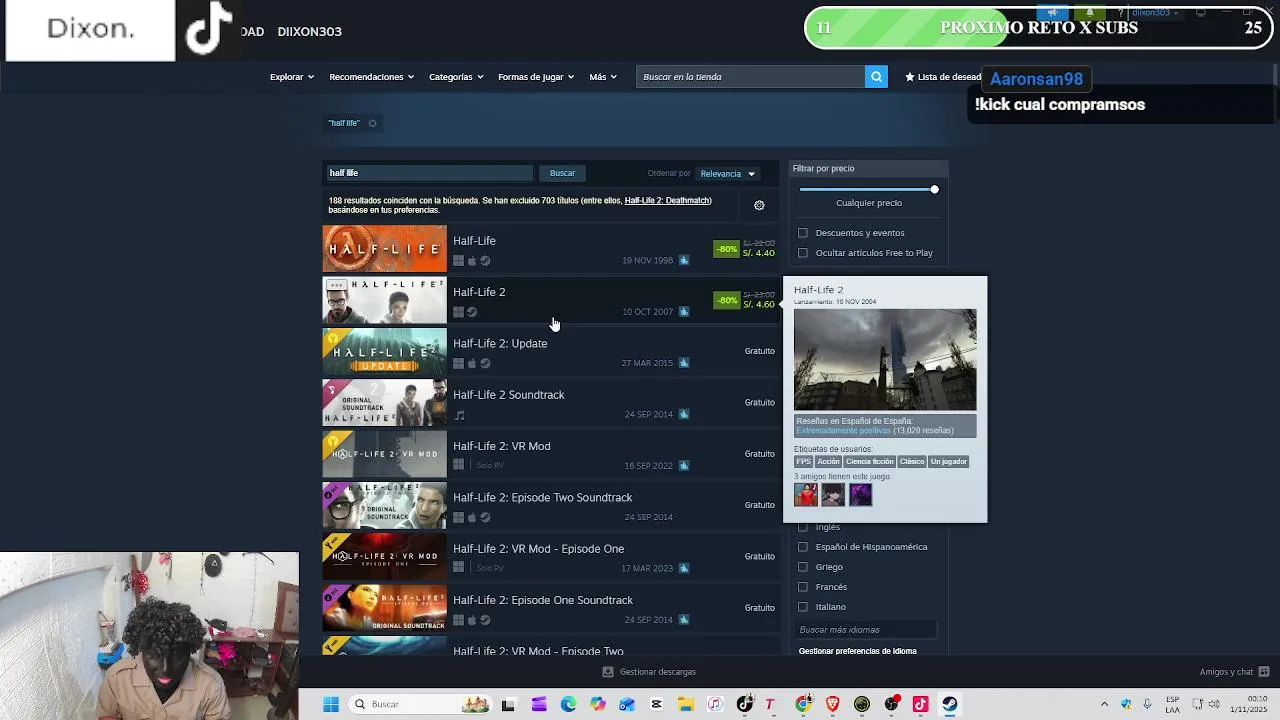This screenshot has height=720, width=1280.
Task: Open the Relevancia sort dropdown
Action: point(728,174)
